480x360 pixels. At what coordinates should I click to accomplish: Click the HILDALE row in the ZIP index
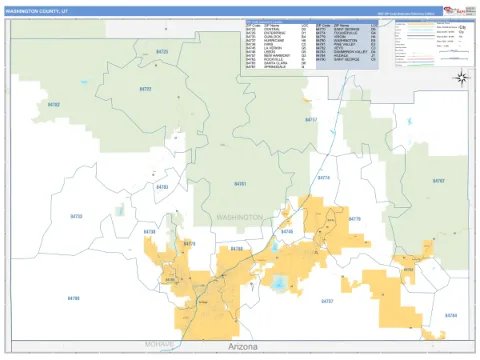point(347,56)
